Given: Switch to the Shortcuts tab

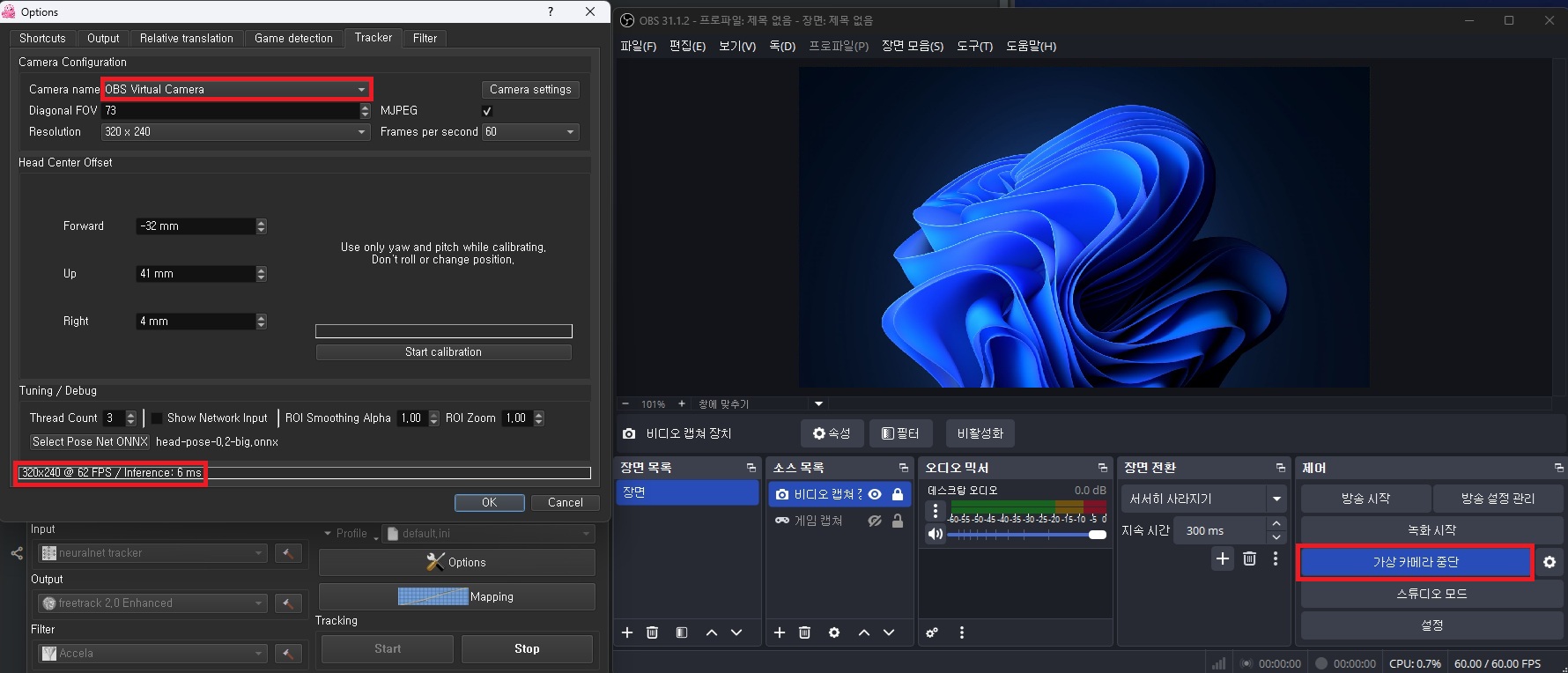Looking at the screenshot, I should pos(42,39).
